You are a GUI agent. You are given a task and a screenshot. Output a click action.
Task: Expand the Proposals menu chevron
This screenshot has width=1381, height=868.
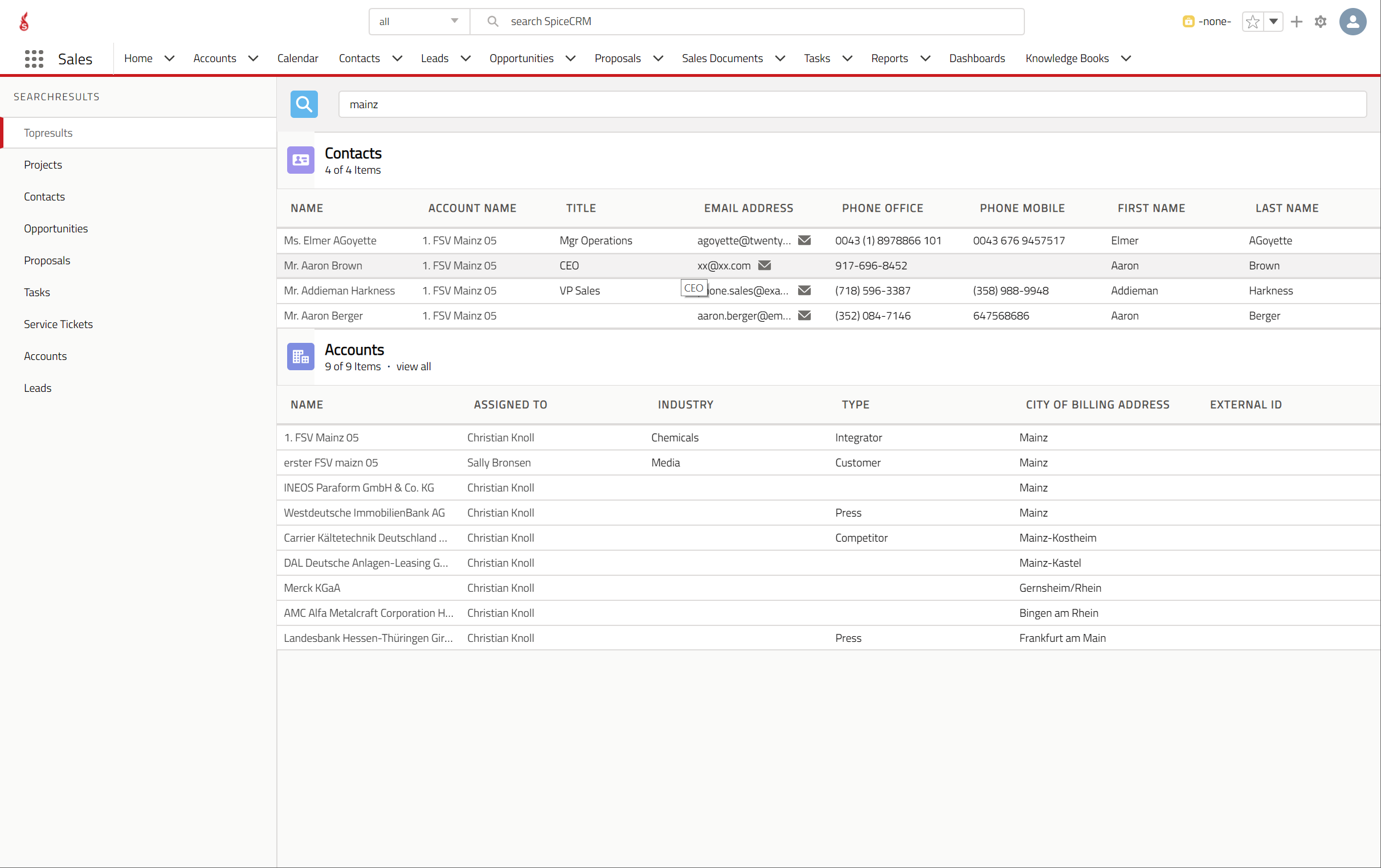[658, 59]
